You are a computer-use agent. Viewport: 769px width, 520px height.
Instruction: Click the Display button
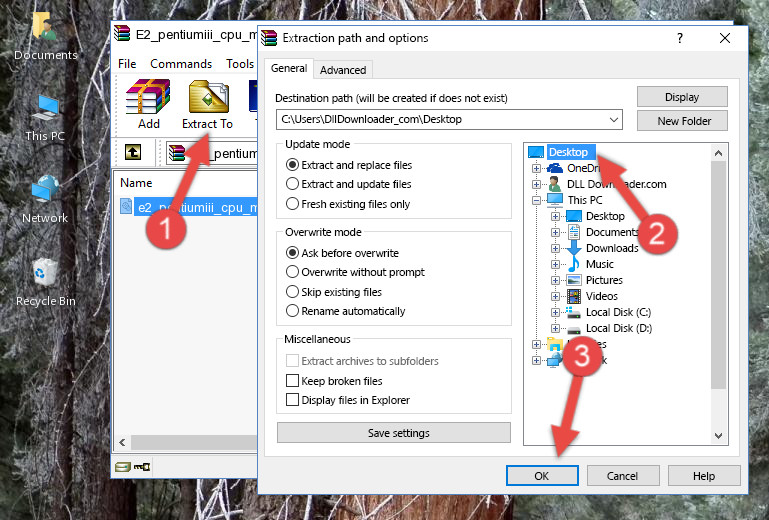pos(682,97)
